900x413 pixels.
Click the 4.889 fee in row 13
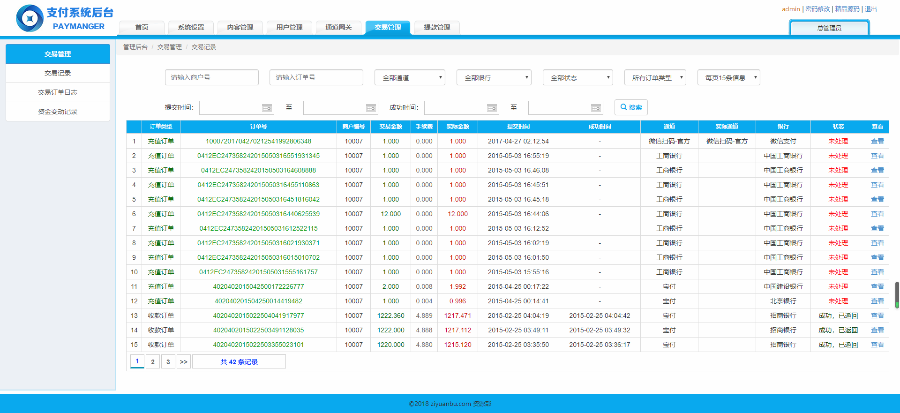[424, 315]
